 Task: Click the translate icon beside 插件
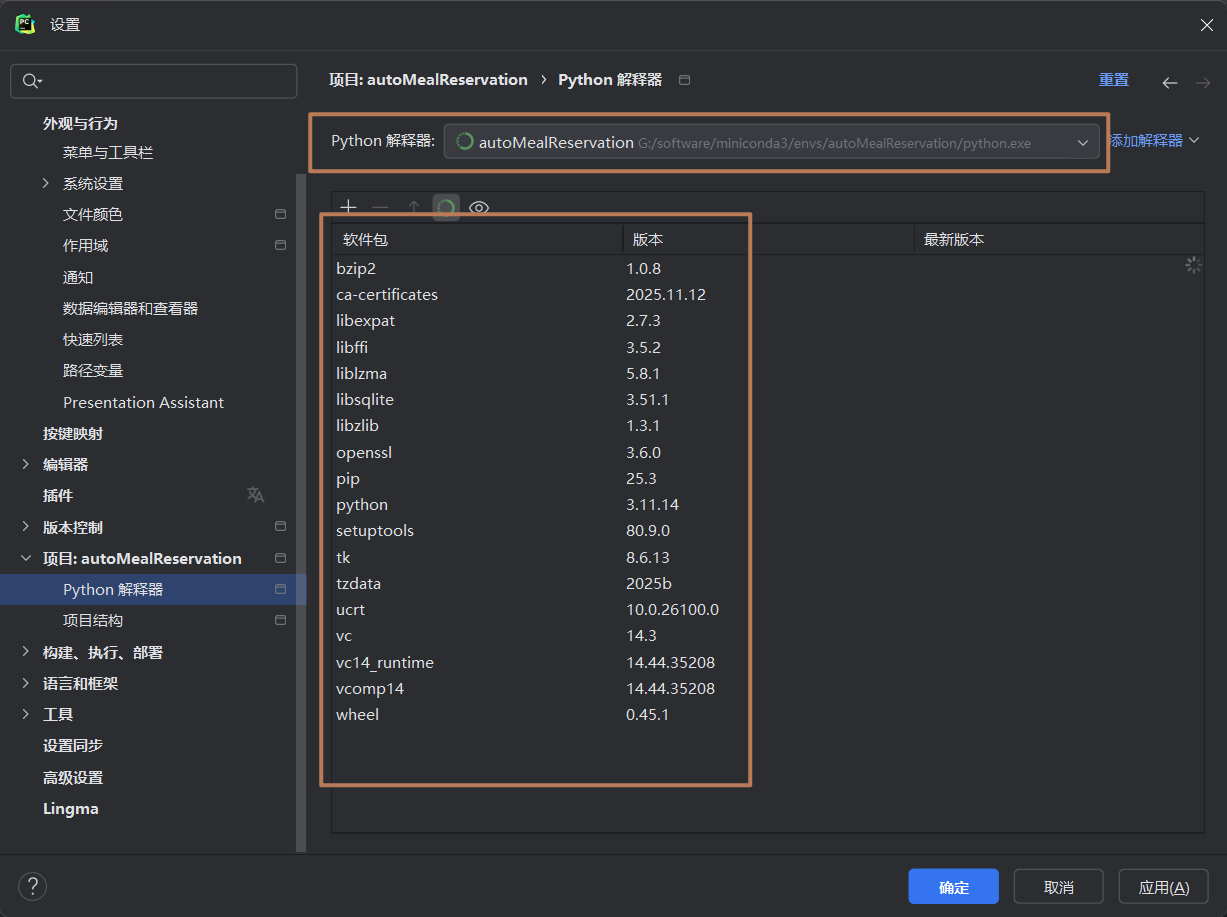click(256, 495)
